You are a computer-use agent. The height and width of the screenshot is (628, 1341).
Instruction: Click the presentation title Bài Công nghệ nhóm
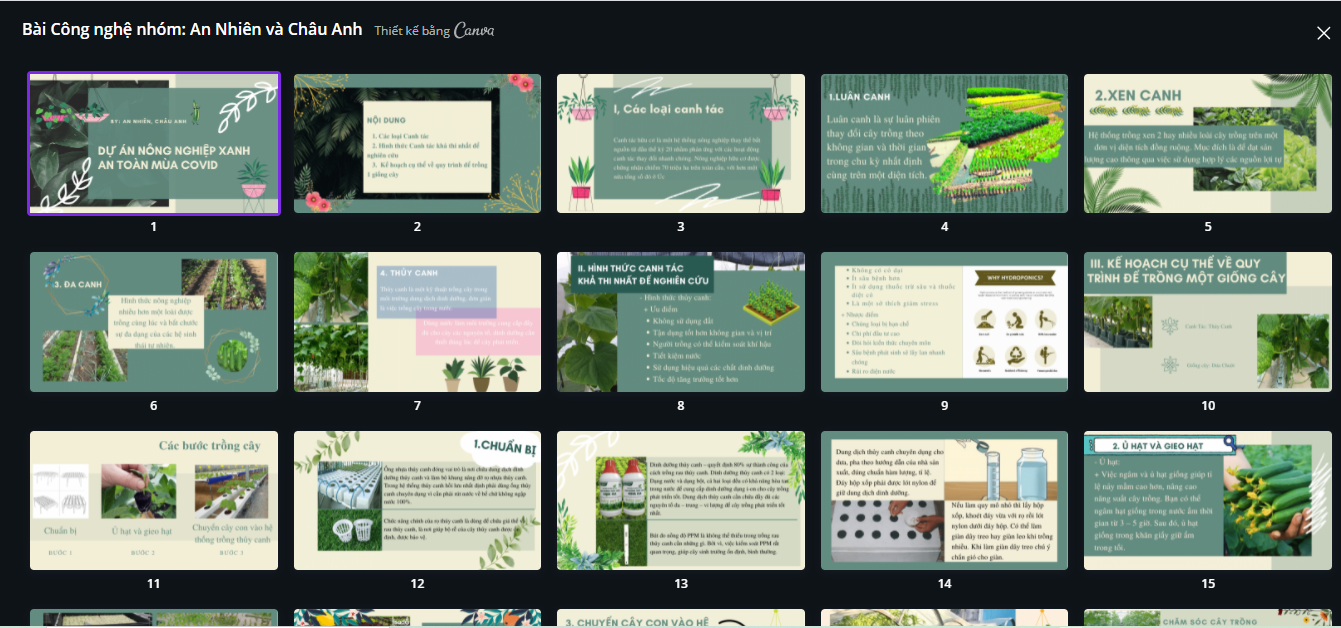[x=192, y=30]
